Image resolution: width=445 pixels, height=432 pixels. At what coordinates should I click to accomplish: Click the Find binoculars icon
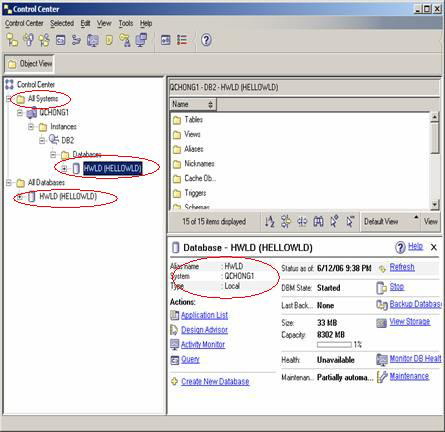pyautogui.click(x=318, y=221)
